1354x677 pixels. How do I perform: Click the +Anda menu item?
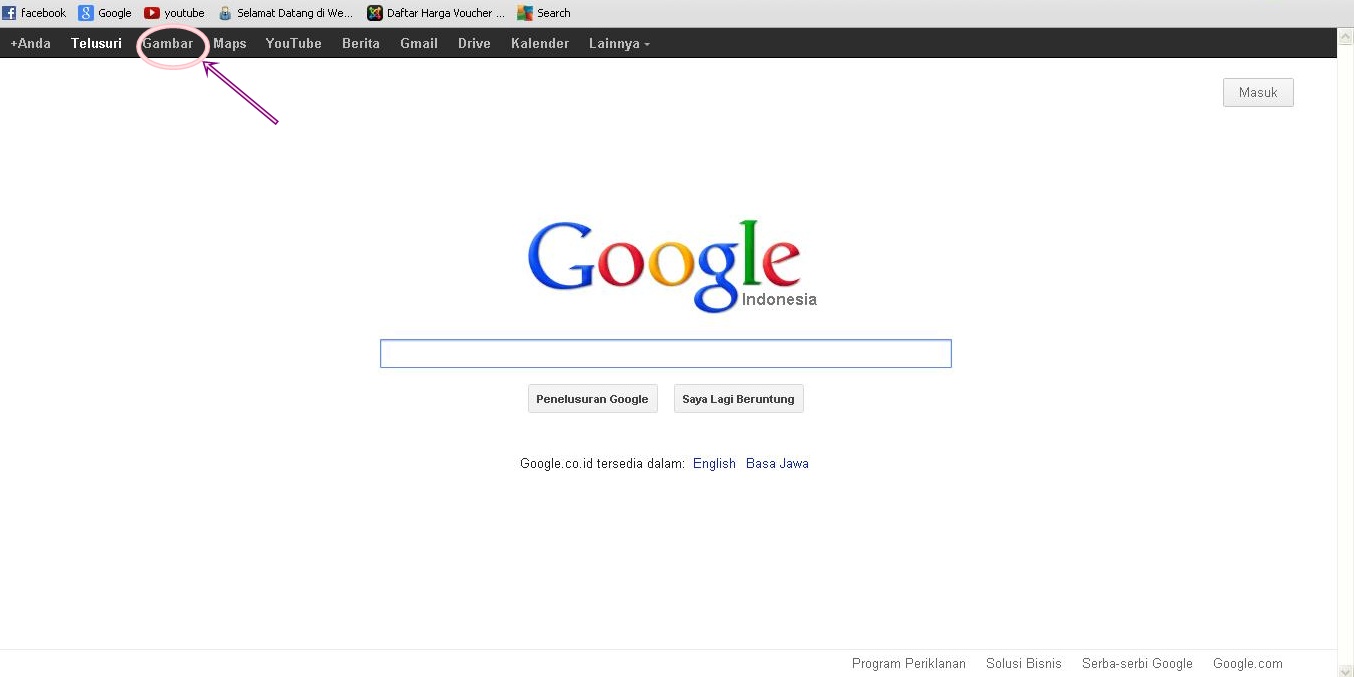click(31, 43)
